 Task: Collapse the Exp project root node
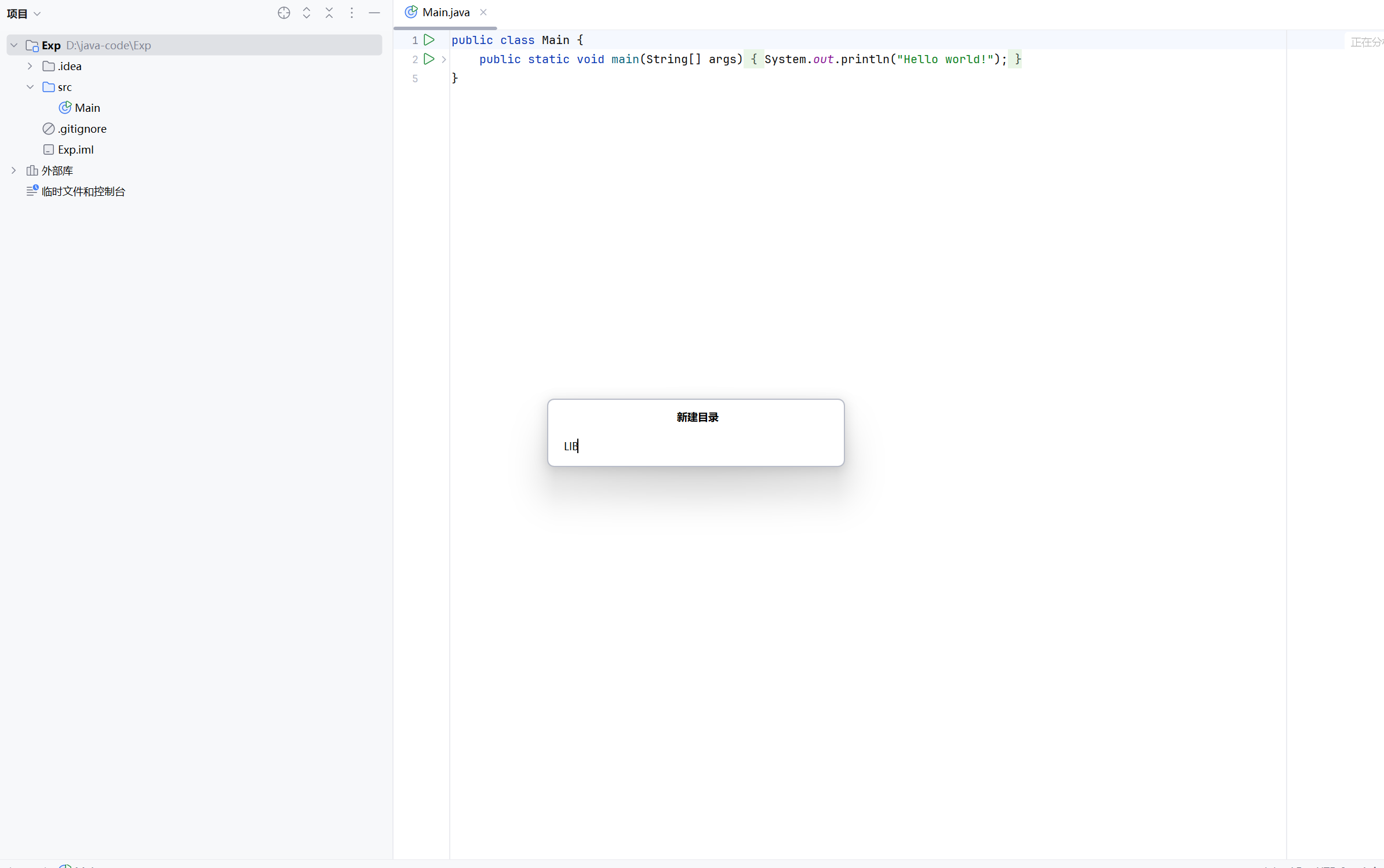point(14,45)
